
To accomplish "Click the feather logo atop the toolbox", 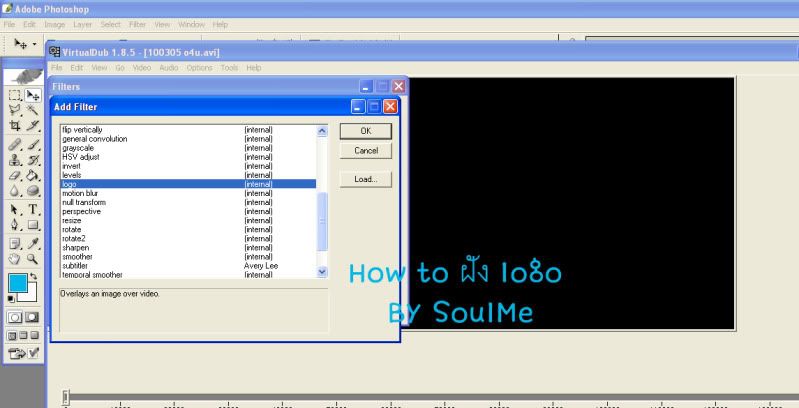I will coord(24,76).
